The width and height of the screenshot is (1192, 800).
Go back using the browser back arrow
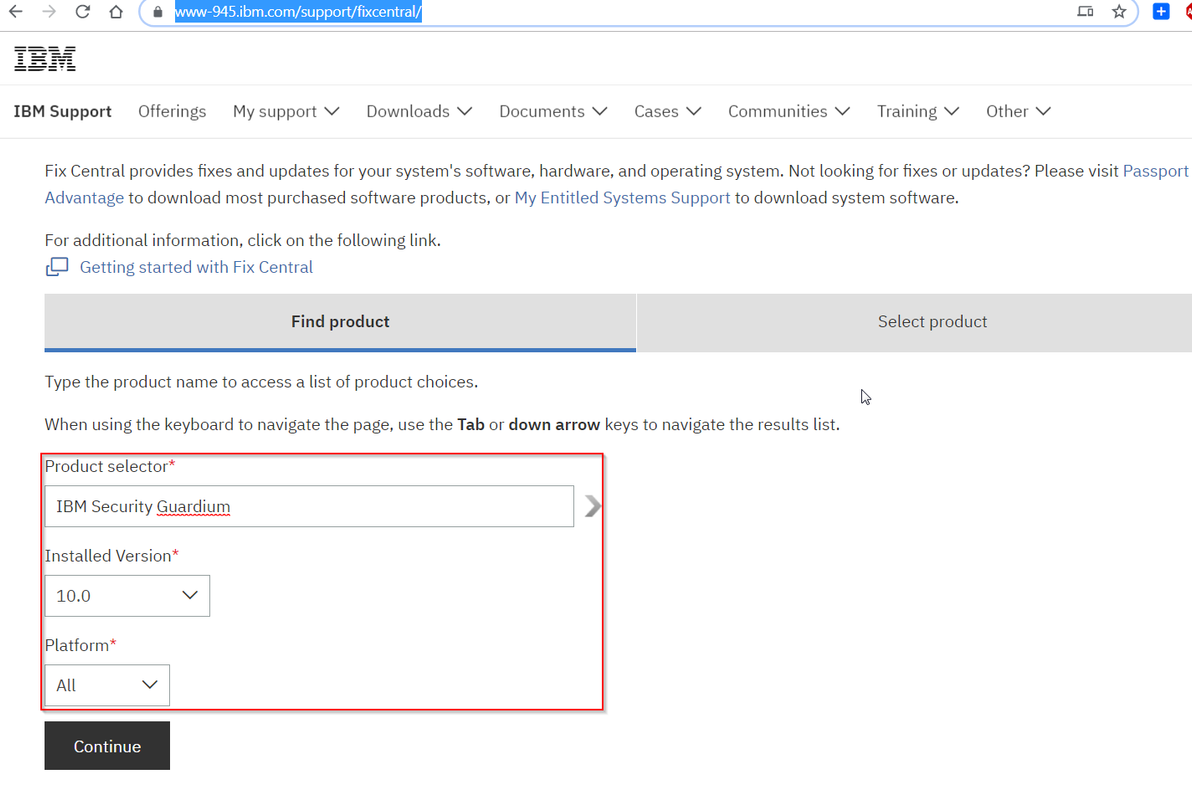15,11
